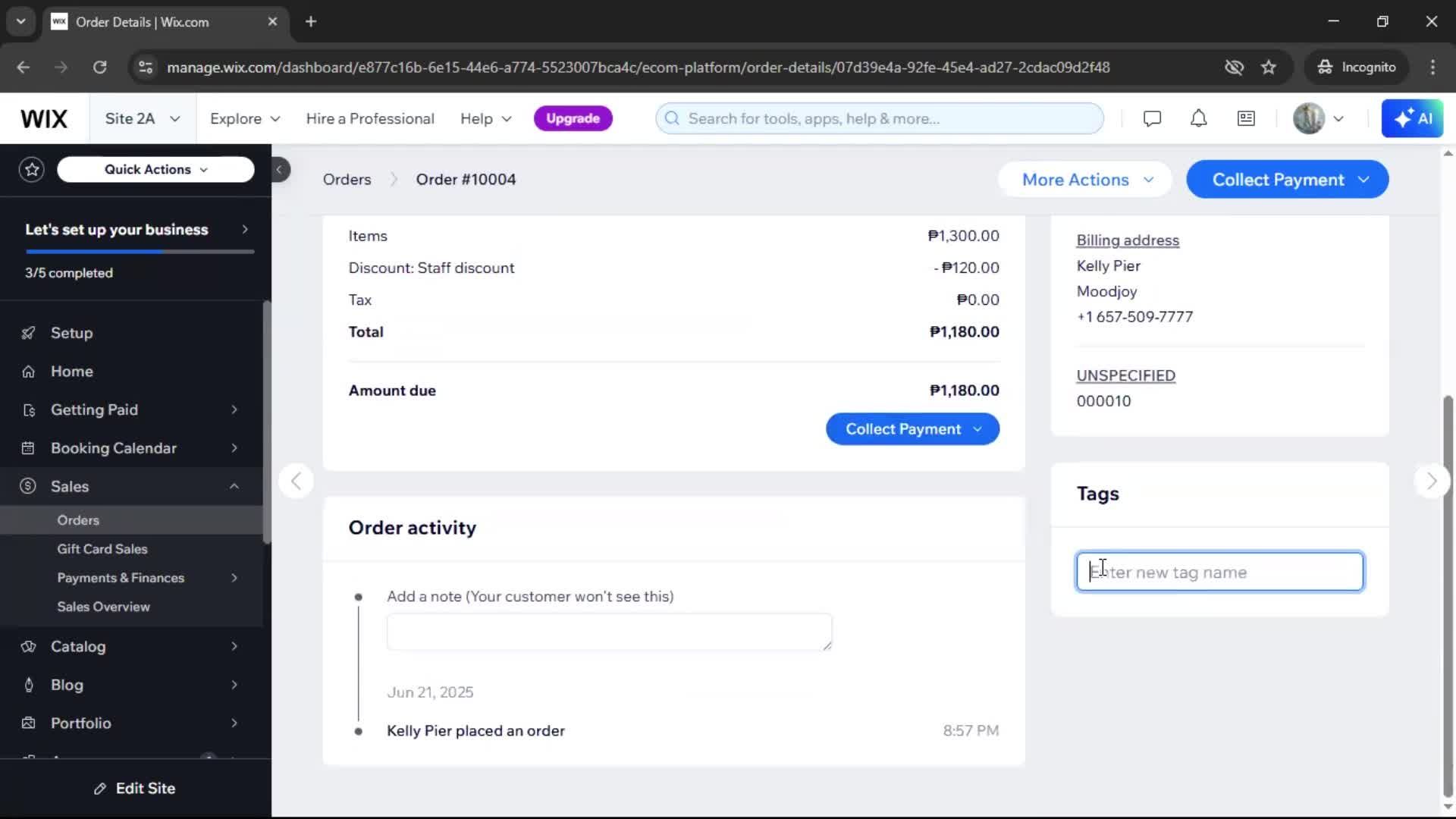Focus the top search bar
The image size is (1456, 819).
point(880,118)
